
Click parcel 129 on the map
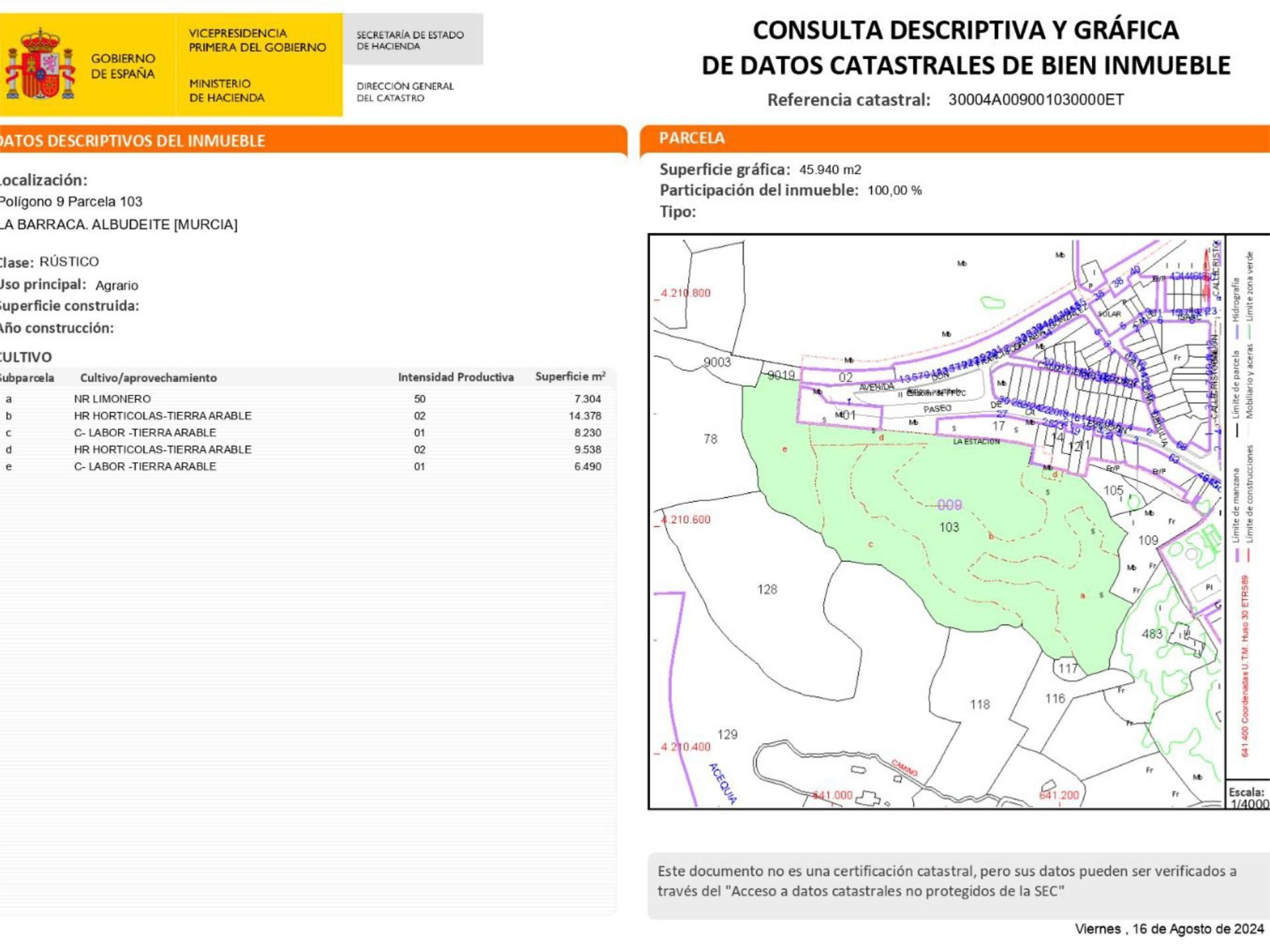pyautogui.click(x=727, y=734)
